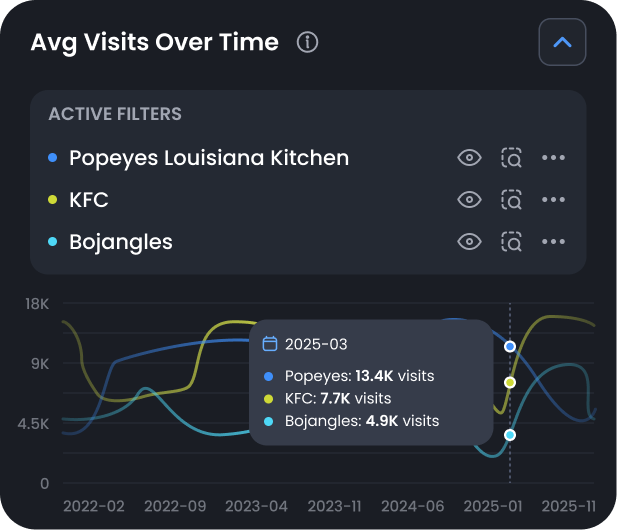The height and width of the screenshot is (530, 617).
Task: Open more options for Popeyes Louisiana Kitchen
Action: click(x=554, y=158)
